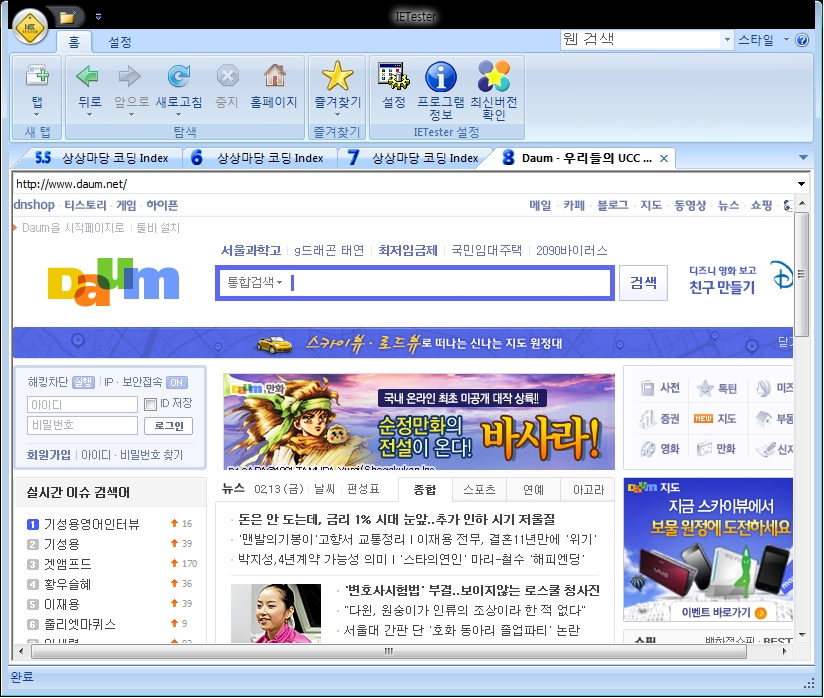Select the IE 5.5 상상마당 코딩 tab
This screenshot has height=698, width=824.
[101, 158]
